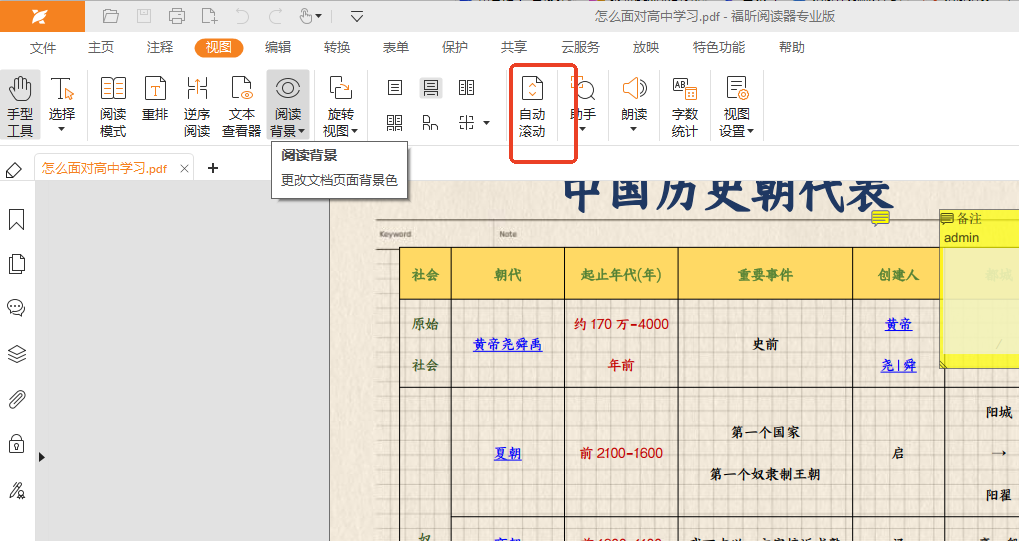Screen dimensions: 1019x541
Task: Switch to the 主页 tab
Action: pos(101,47)
